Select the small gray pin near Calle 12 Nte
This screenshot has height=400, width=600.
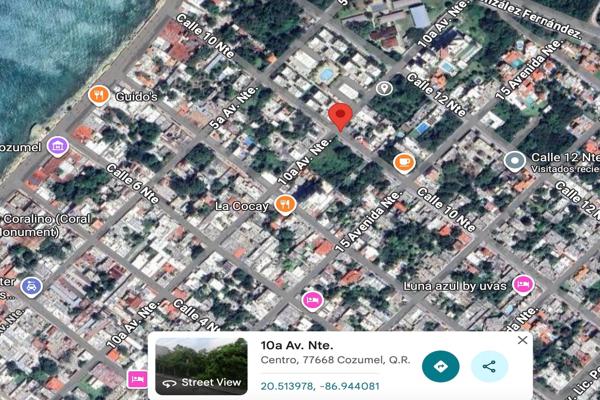pyautogui.click(x=383, y=89)
